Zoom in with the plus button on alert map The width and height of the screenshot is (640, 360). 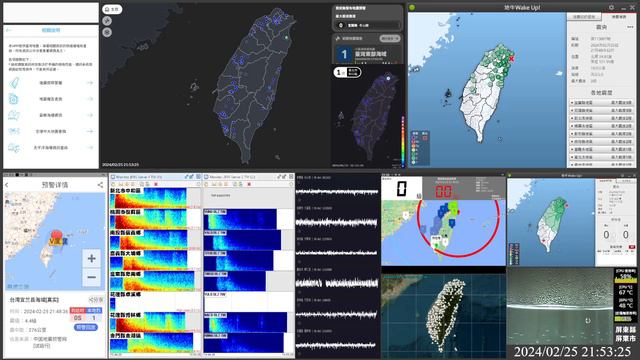(x=91, y=258)
